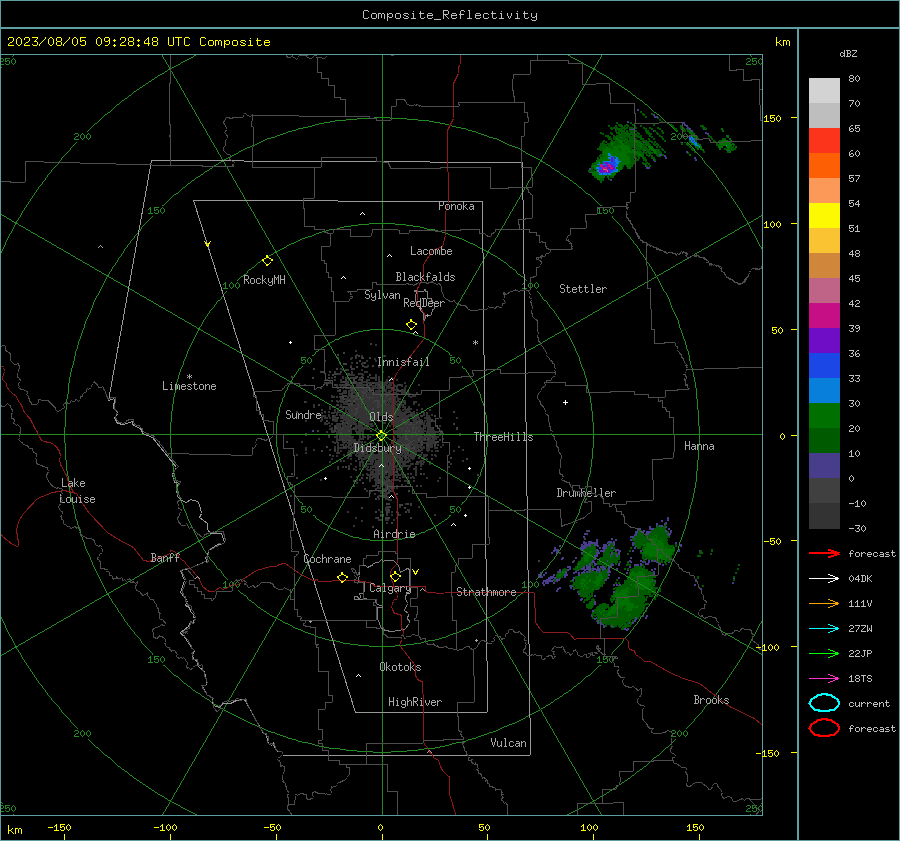Image resolution: width=900 pixels, height=841 pixels.
Task: Click the 20 dBZ green color swatch
Action: click(824, 416)
